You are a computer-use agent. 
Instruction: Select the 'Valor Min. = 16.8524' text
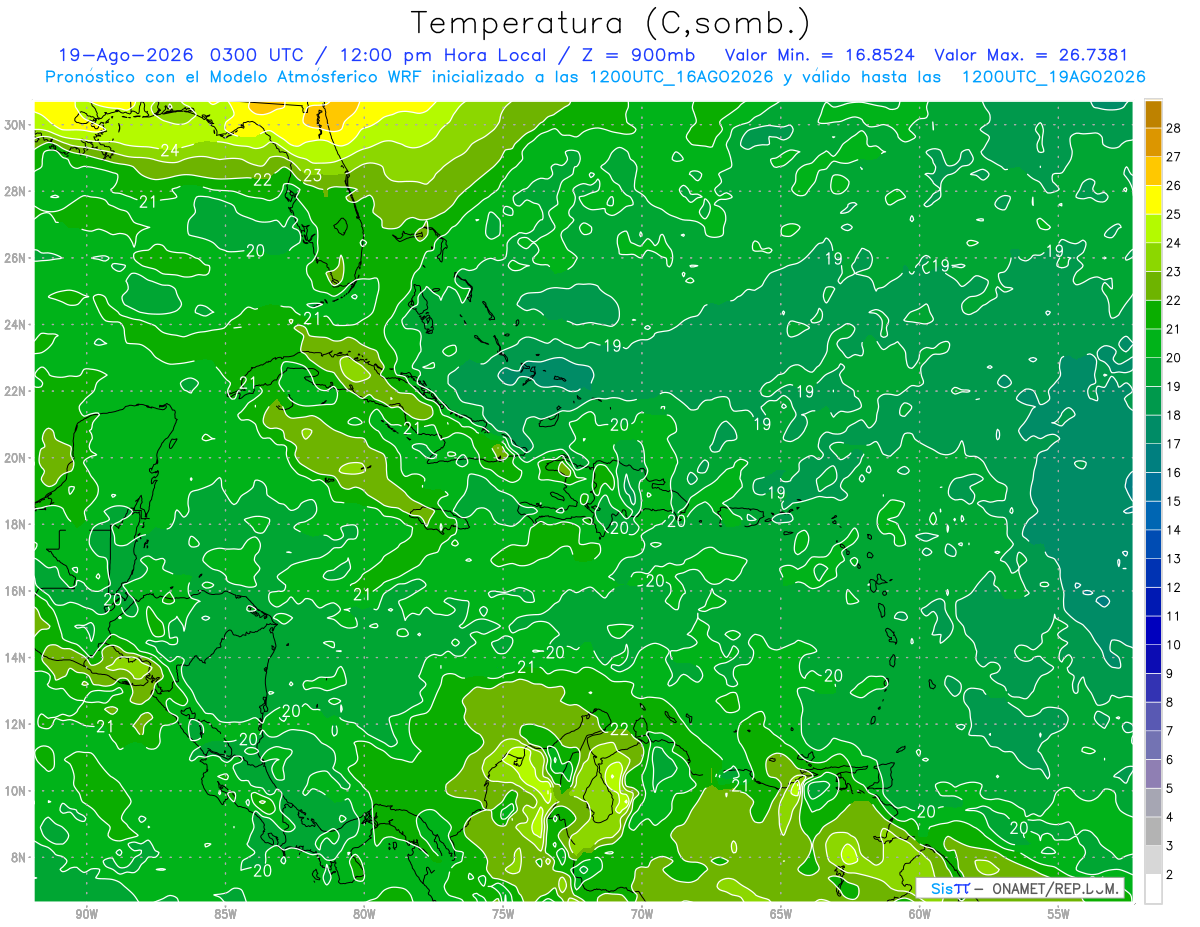(820, 55)
